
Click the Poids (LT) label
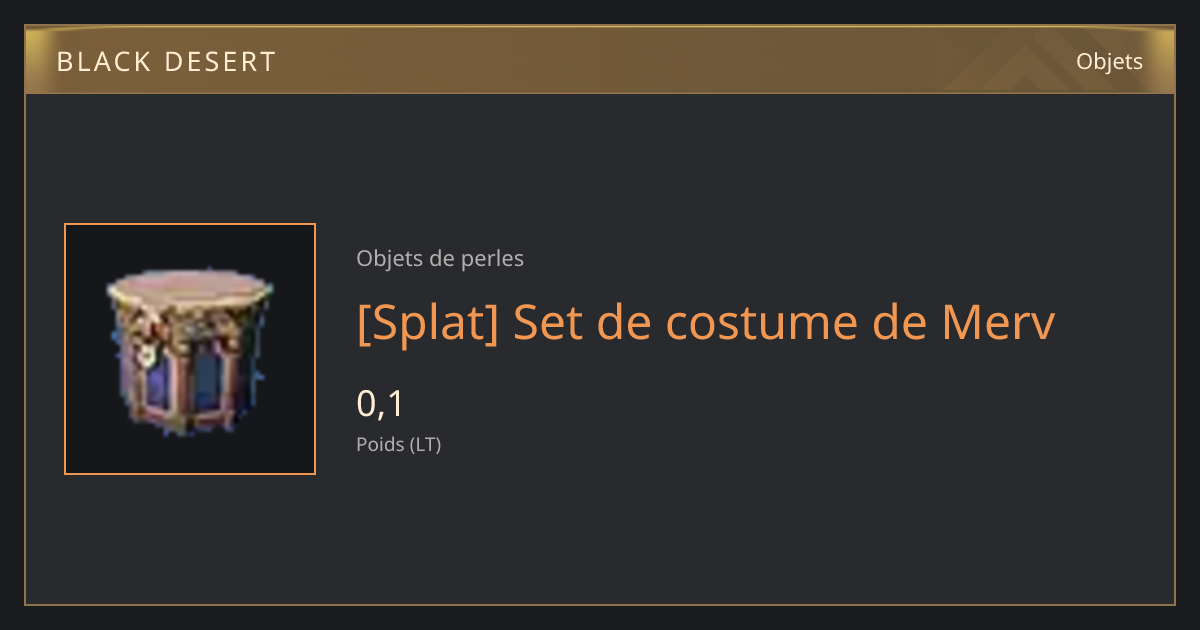coord(399,444)
